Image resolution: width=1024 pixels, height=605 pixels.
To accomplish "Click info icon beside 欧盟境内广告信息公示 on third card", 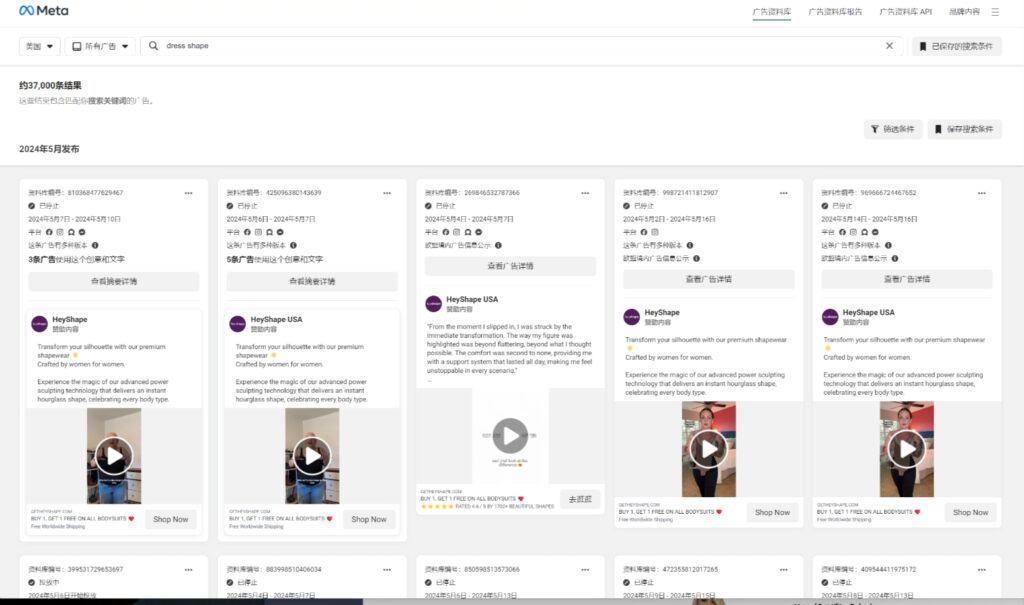I will coord(498,246).
